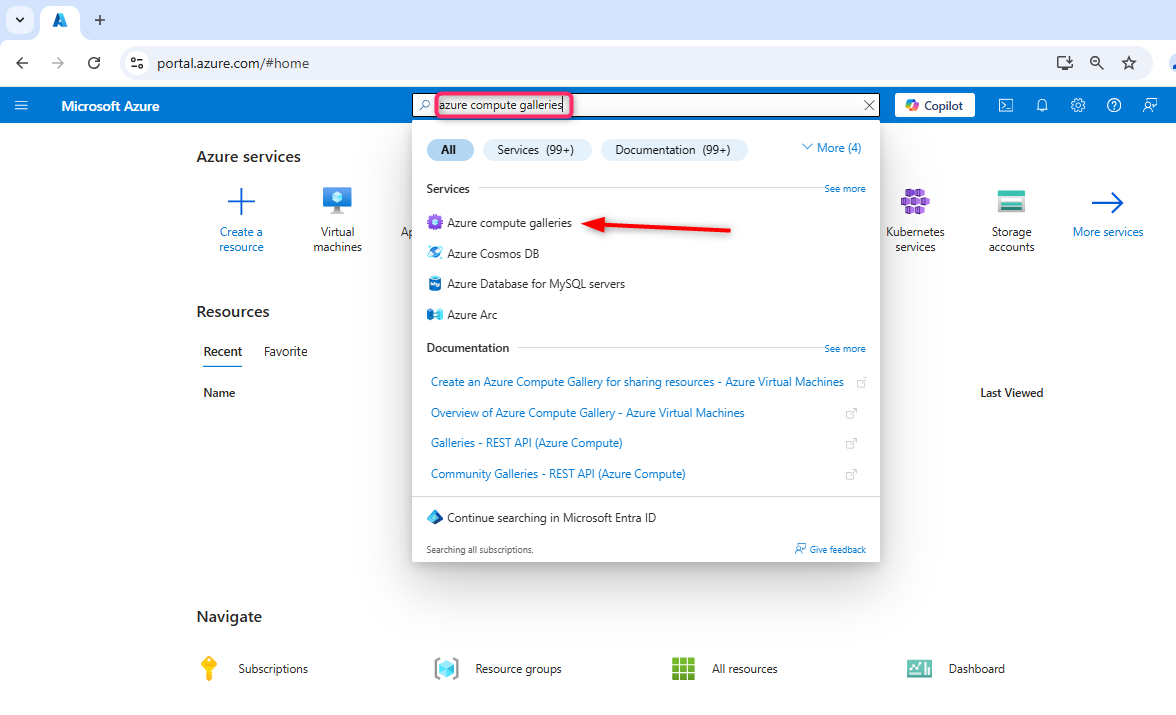Click the browser zoom magnifier icon

(x=1096, y=63)
